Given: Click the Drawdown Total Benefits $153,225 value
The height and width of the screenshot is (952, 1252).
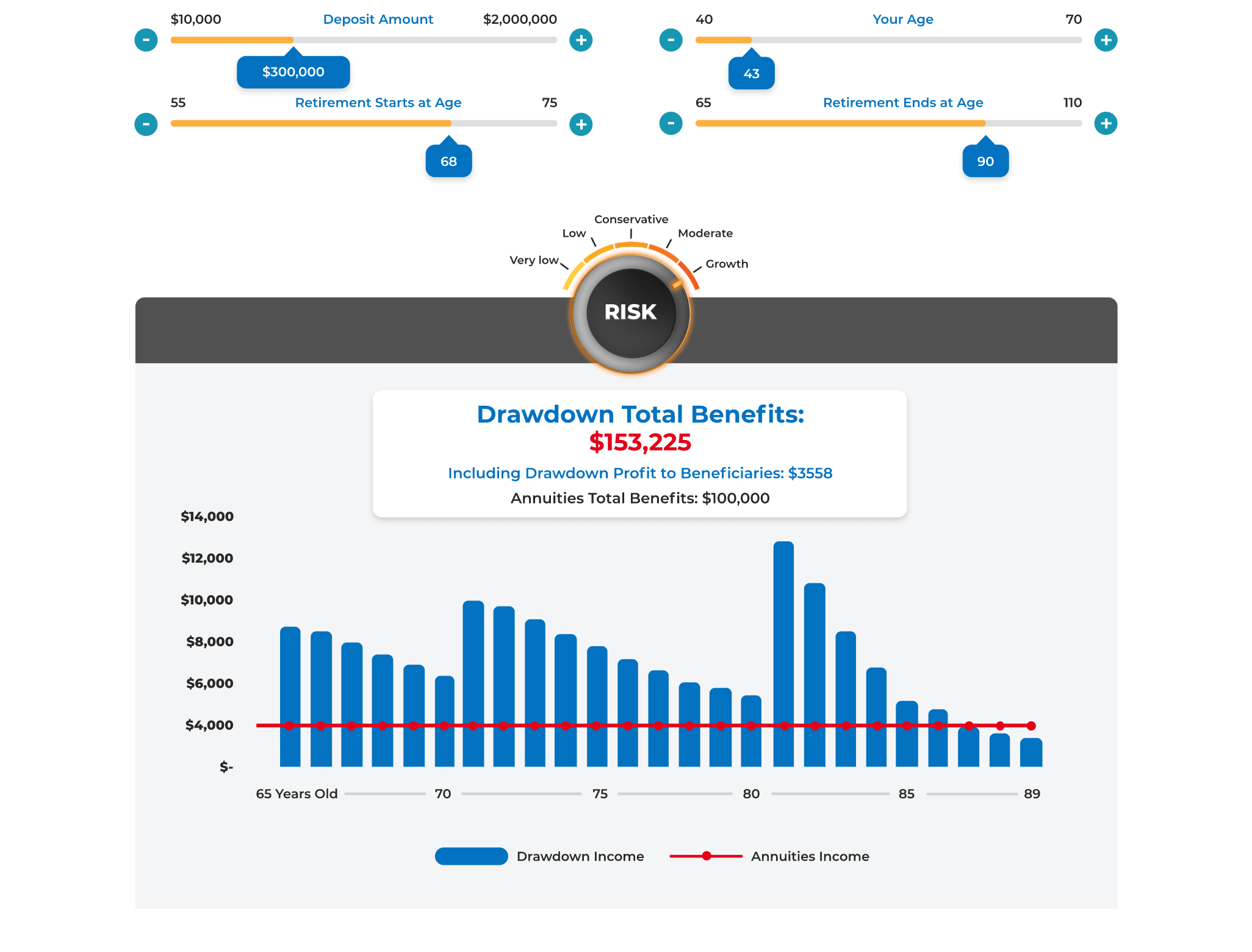Looking at the screenshot, I should (640, 442).
